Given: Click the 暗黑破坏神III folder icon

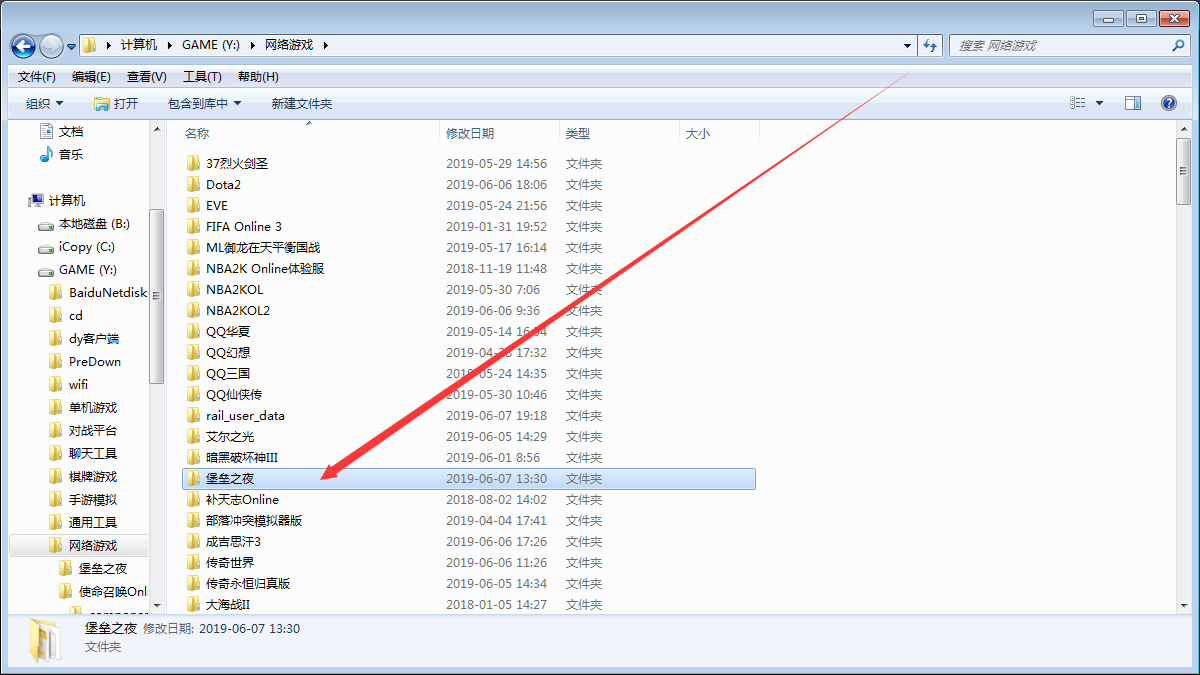Looking at the screenshot, I should coord(194,457).
